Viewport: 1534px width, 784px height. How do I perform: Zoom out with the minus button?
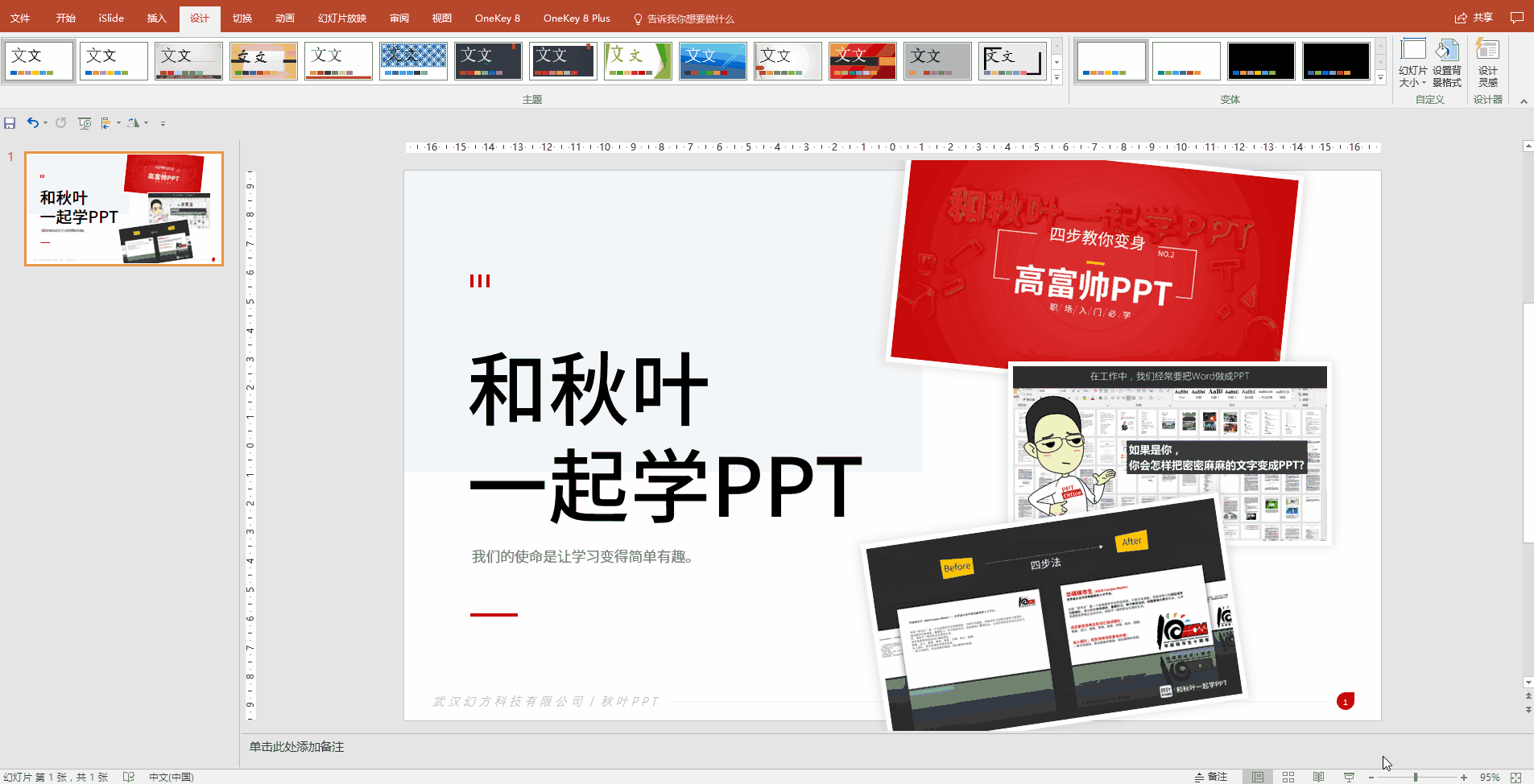pos(1371,778)
